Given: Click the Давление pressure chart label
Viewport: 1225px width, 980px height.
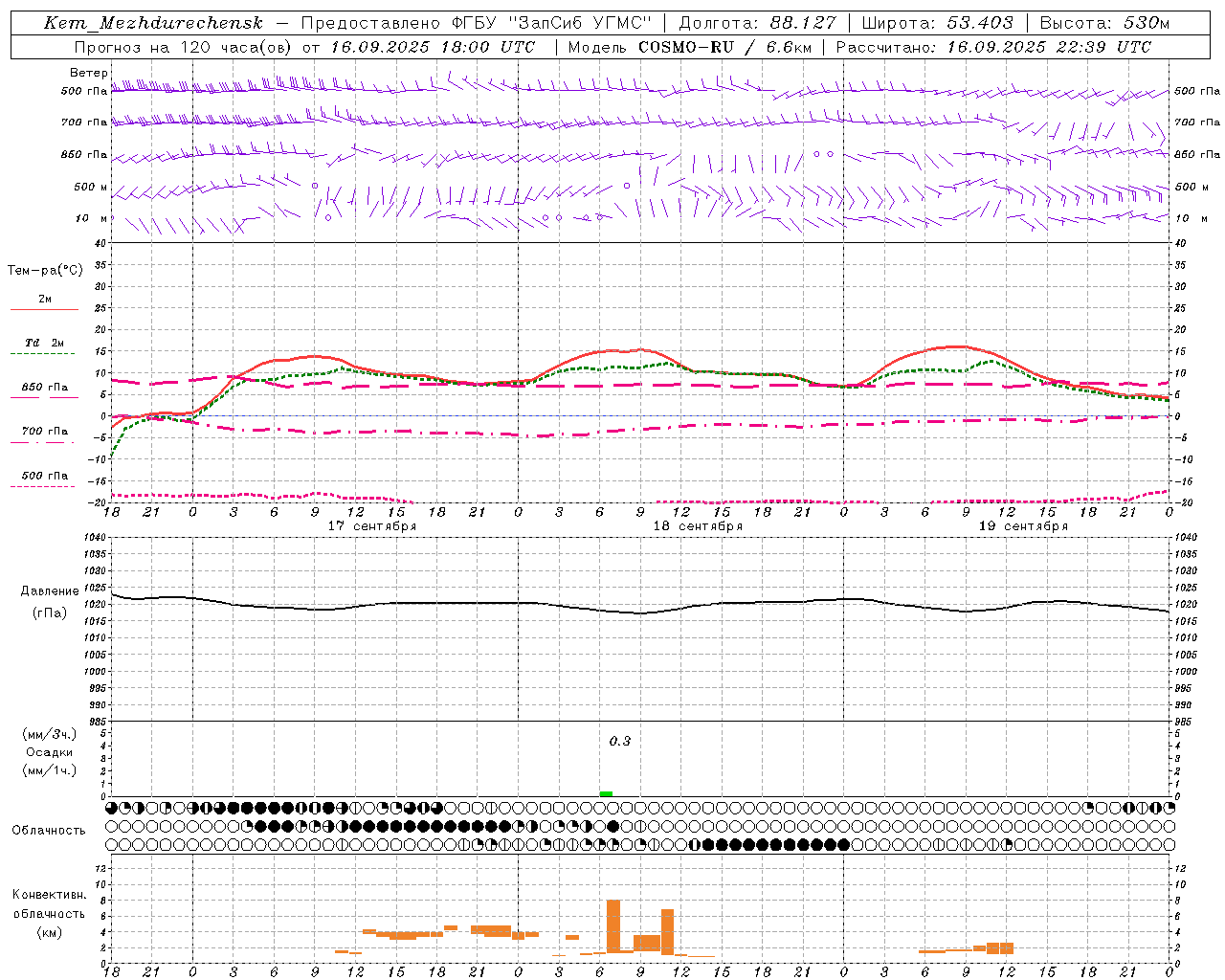Looking at the screenshot, I should pyautogui.click(x=50, y=591).
